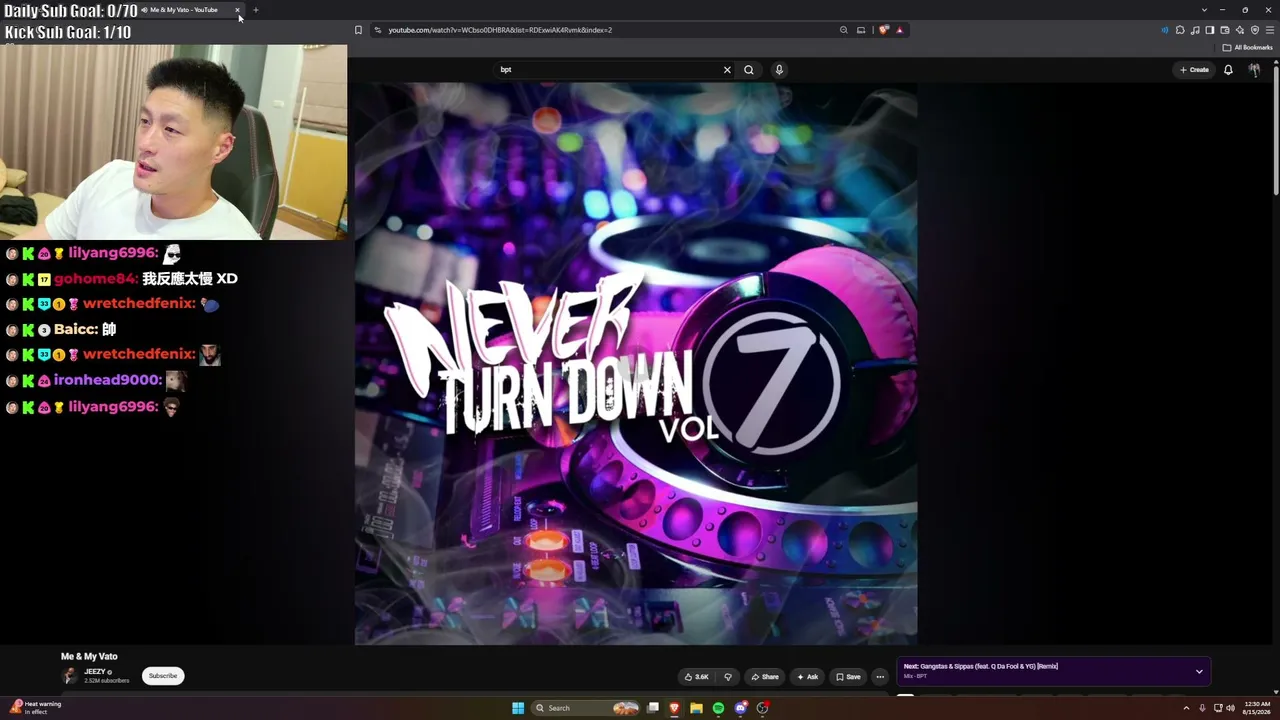
Task: Open the Brave Shields lion icon
Action: pyautogui.click(x=884, y=30)
